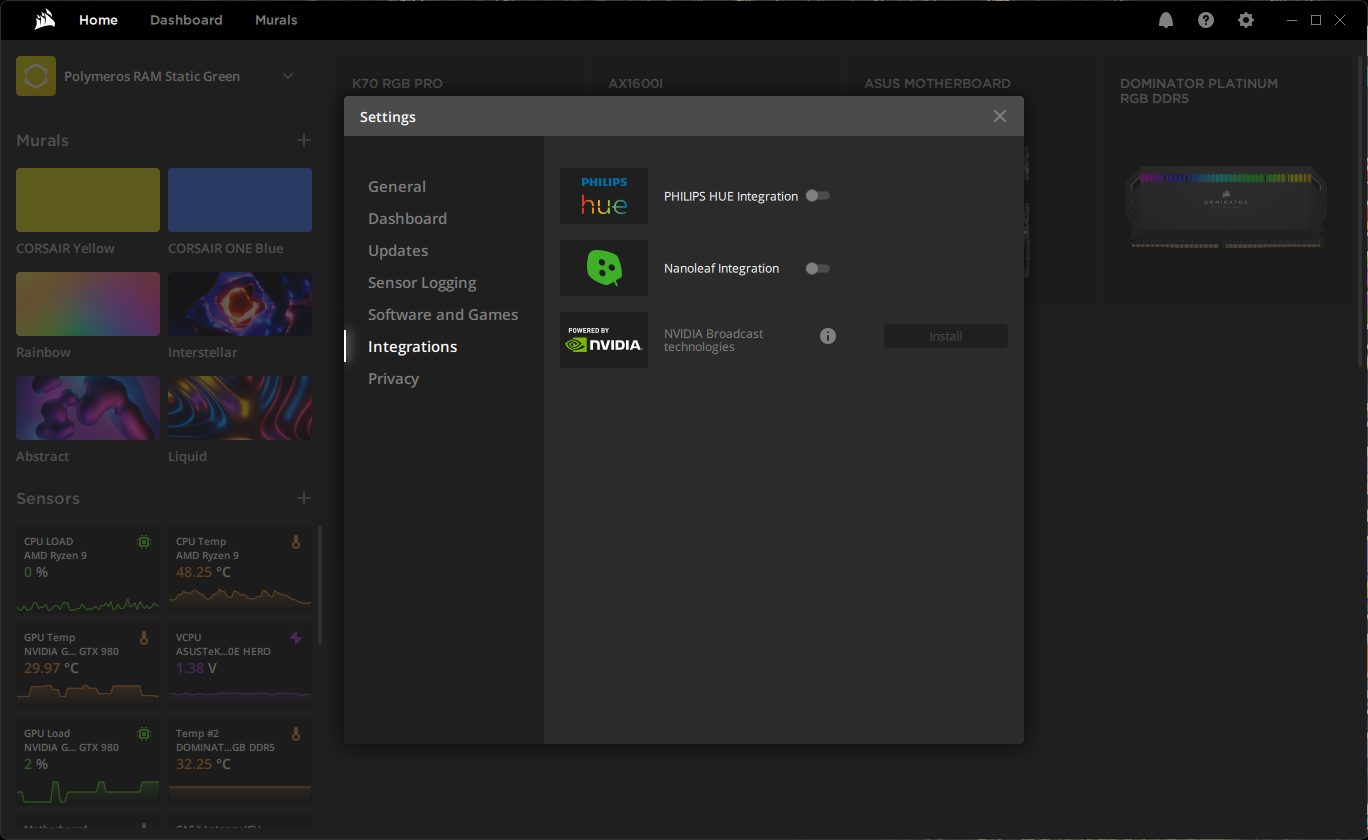
Task: Select the Interstellar mural thumbnail
Action: [x=240, y=304]
